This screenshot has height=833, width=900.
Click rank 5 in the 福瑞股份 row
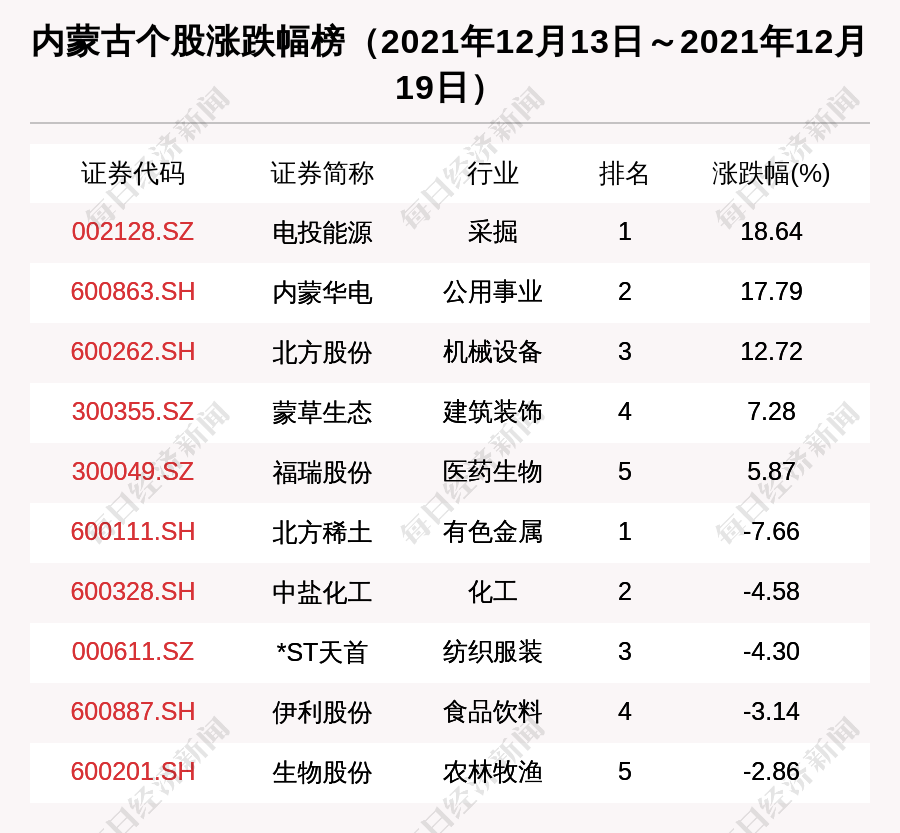(x=624, y=472)
